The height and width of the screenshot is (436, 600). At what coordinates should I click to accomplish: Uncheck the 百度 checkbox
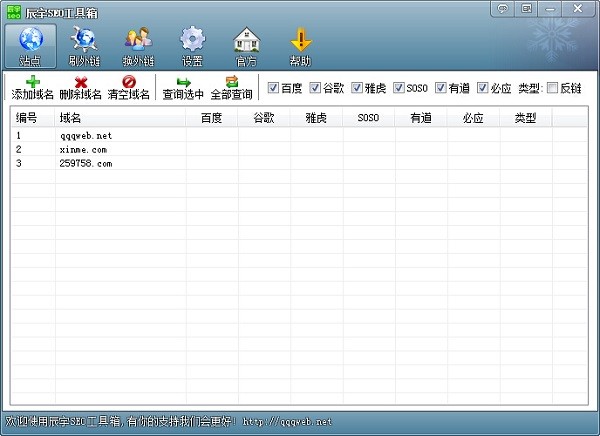point(273,88)
